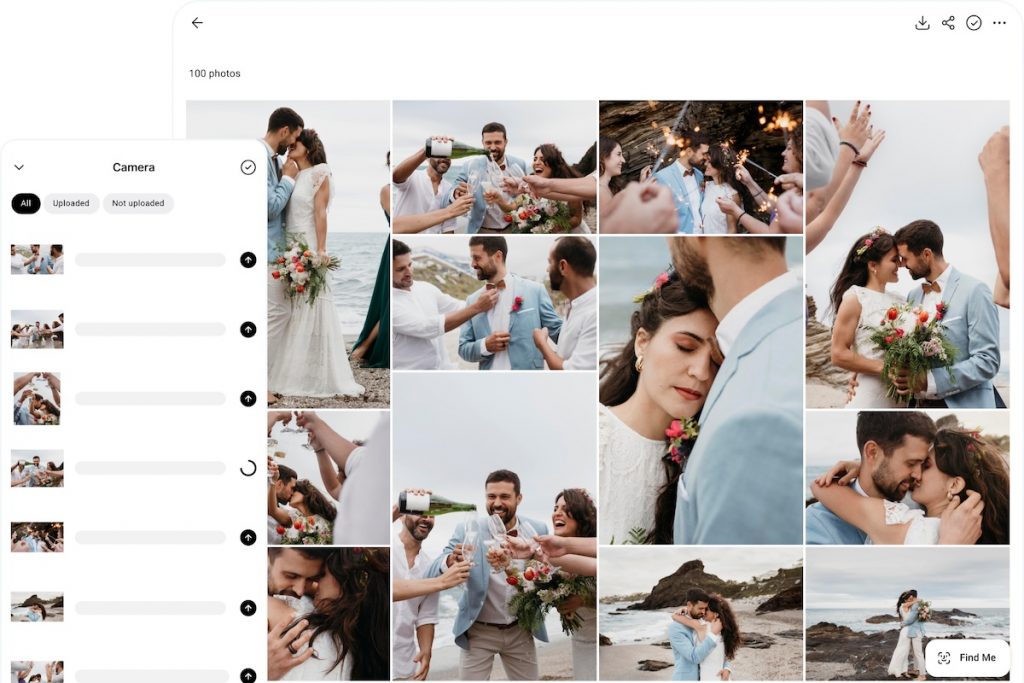Select all items via Camera panel checkmark

[248, 167]
